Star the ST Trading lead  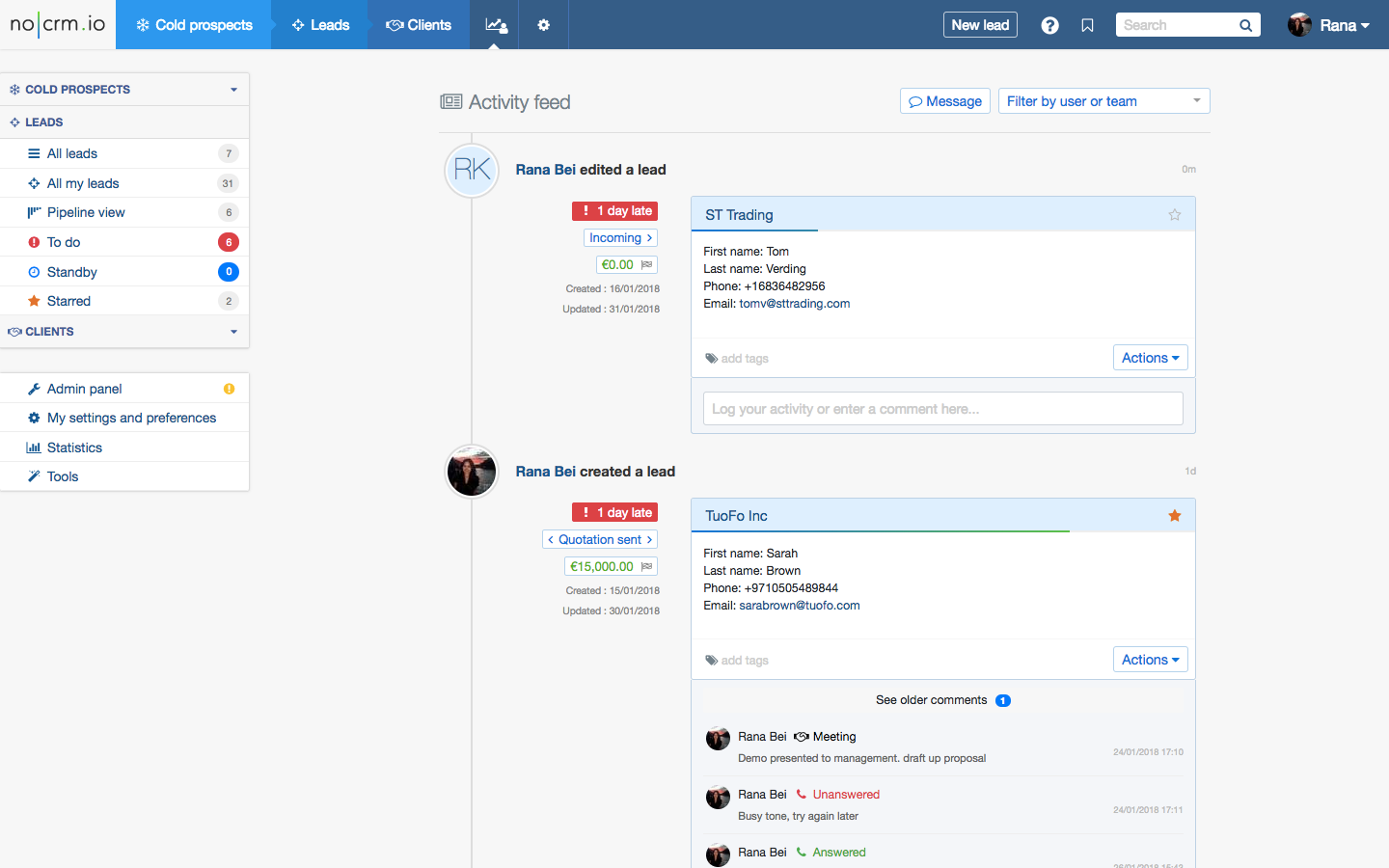1174,215
